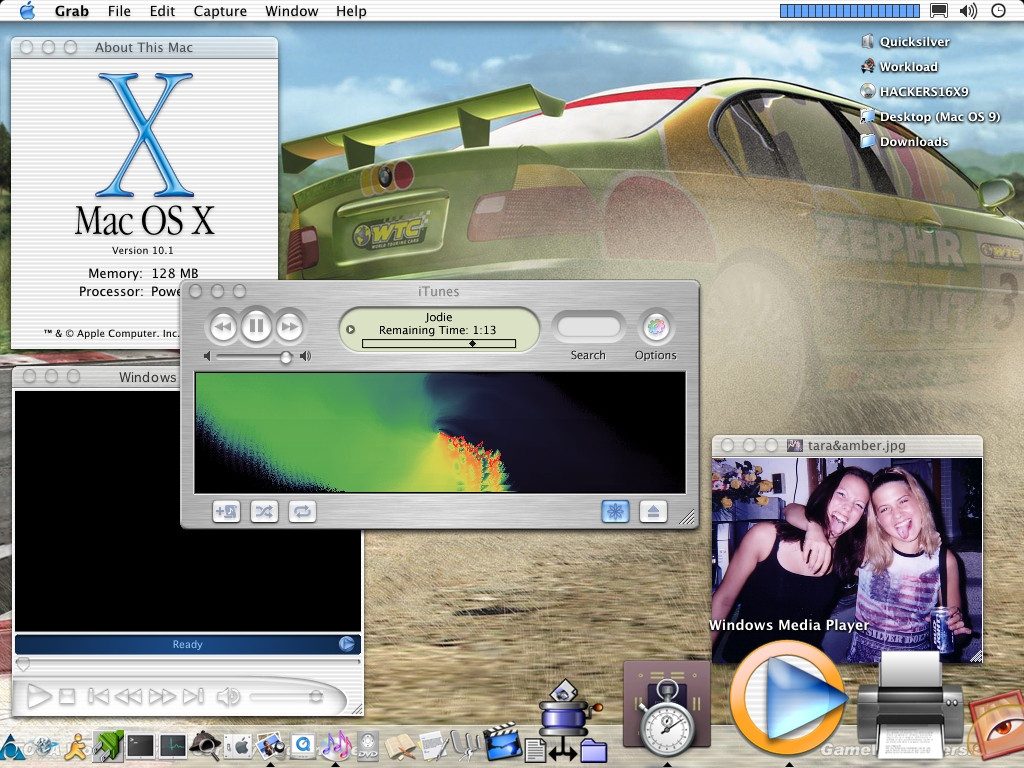
Task: Open CPU Monitor from the Dock
Action: [172, 745]
